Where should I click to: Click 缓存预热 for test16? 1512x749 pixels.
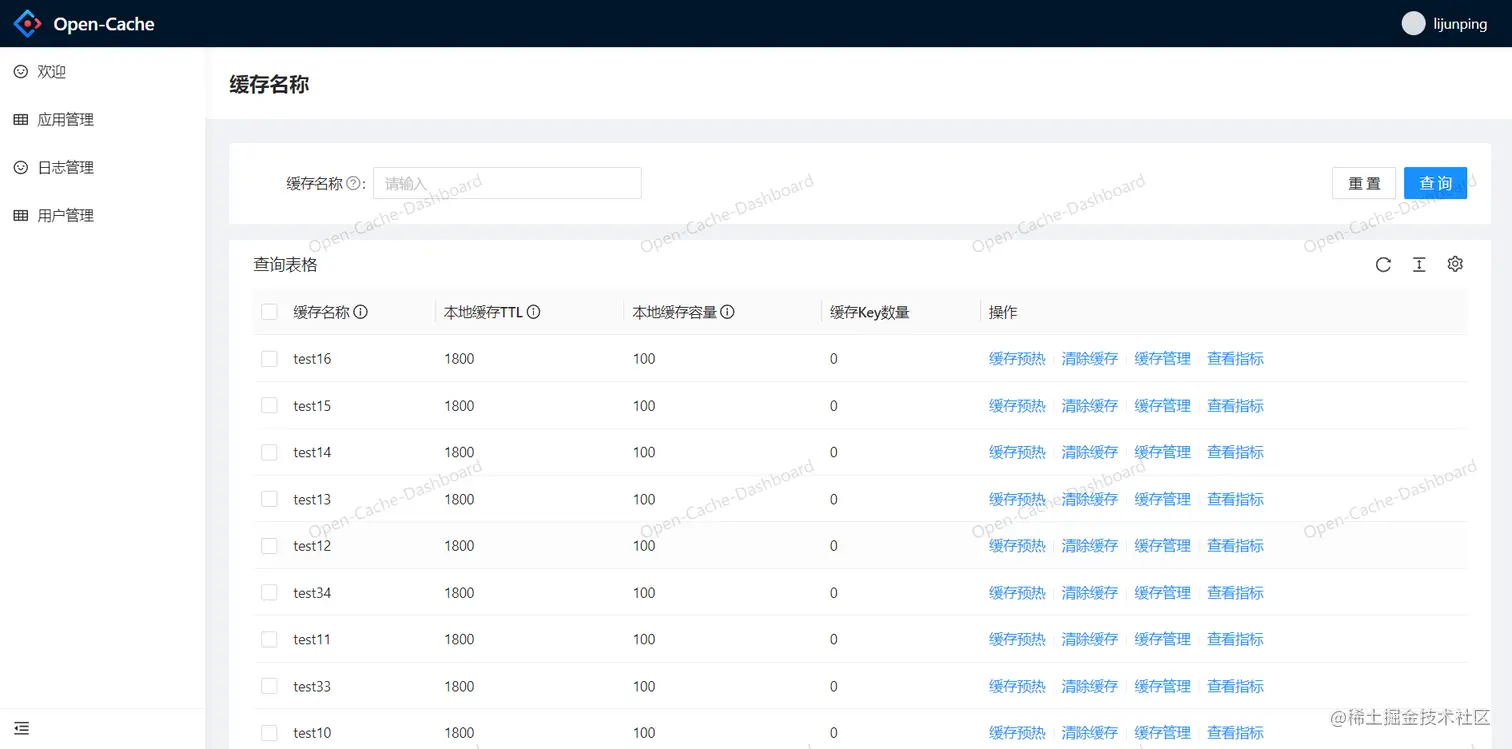click(x=1017, y=359)
